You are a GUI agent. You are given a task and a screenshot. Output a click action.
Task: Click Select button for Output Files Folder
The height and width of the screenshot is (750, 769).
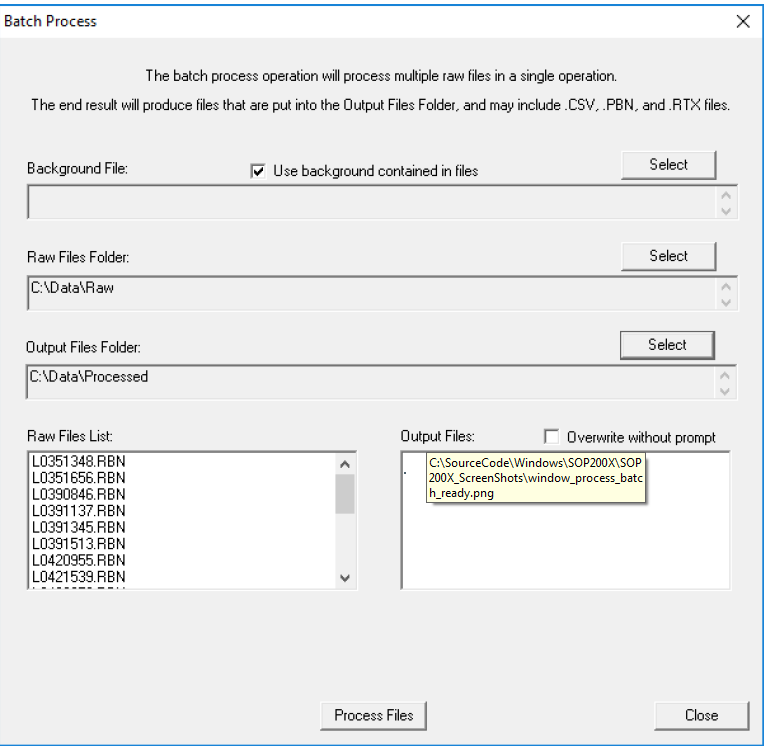[668, 345]
